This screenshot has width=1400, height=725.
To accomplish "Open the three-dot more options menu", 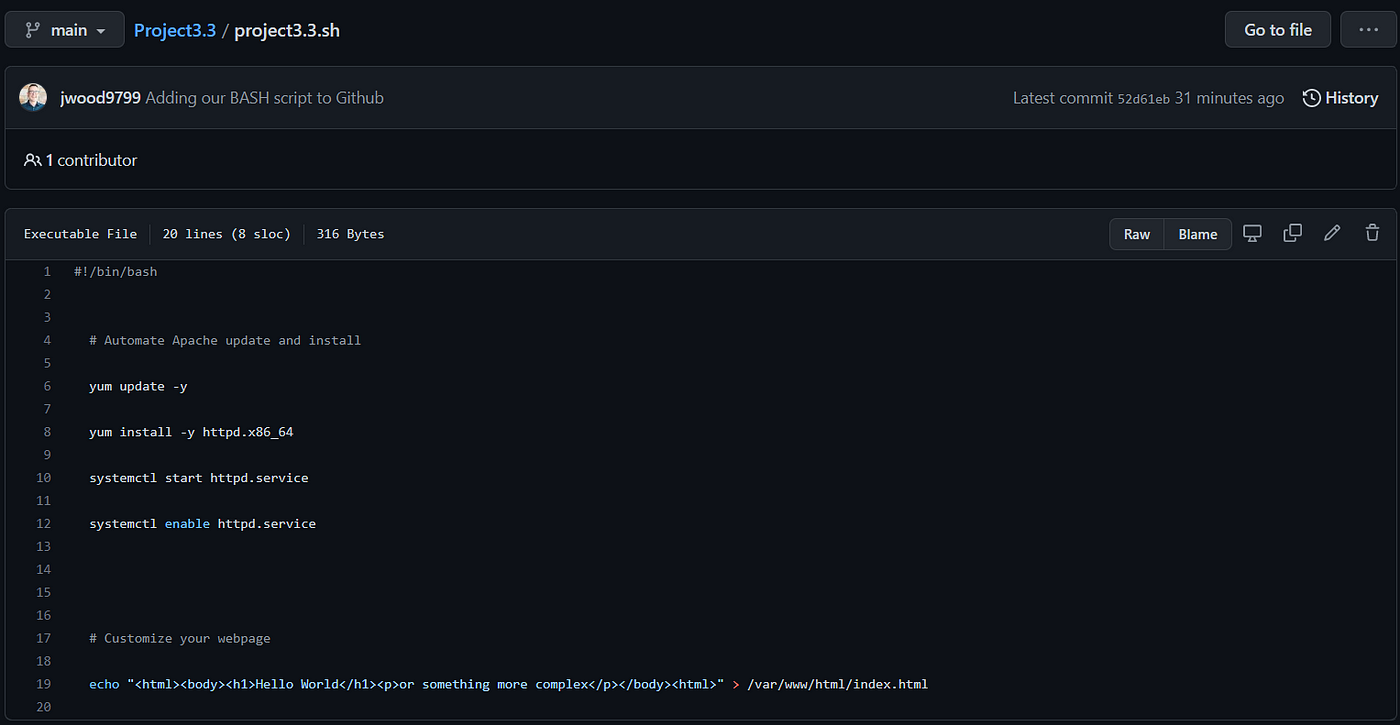I will click(1368, 30).
